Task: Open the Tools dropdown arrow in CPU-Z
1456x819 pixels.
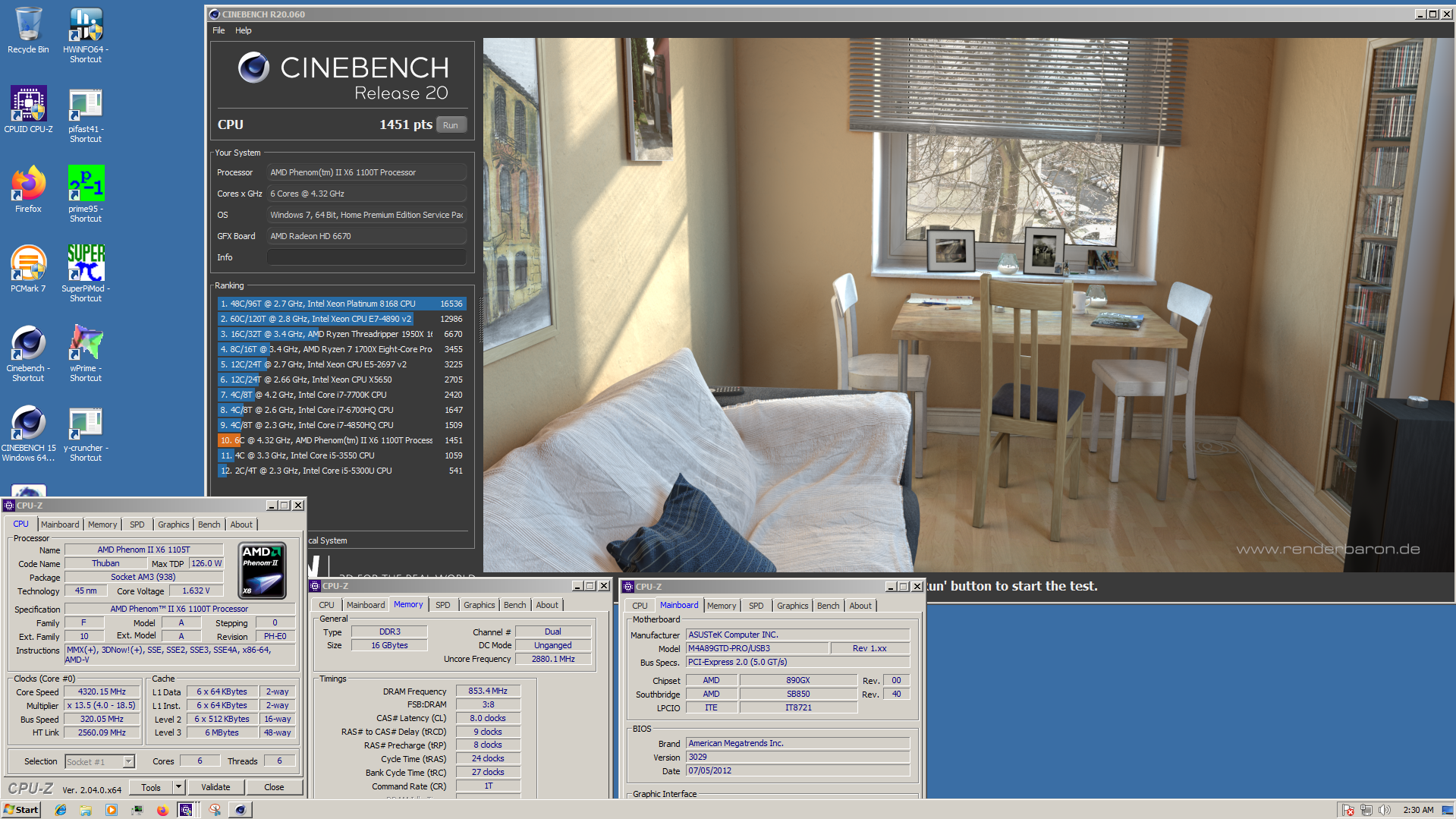Action: click(x=179, y=787)
